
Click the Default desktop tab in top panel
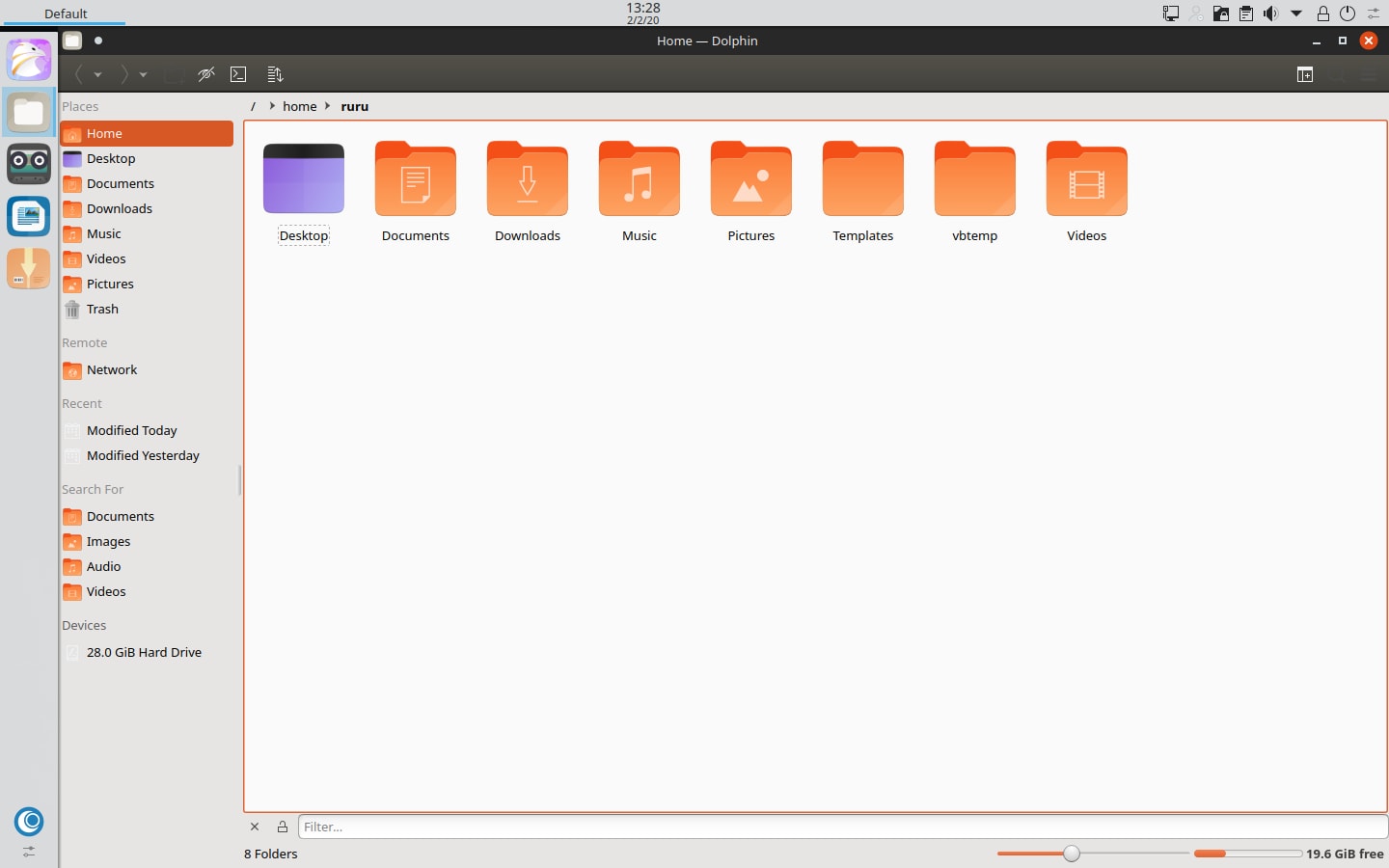coord(66,14)
